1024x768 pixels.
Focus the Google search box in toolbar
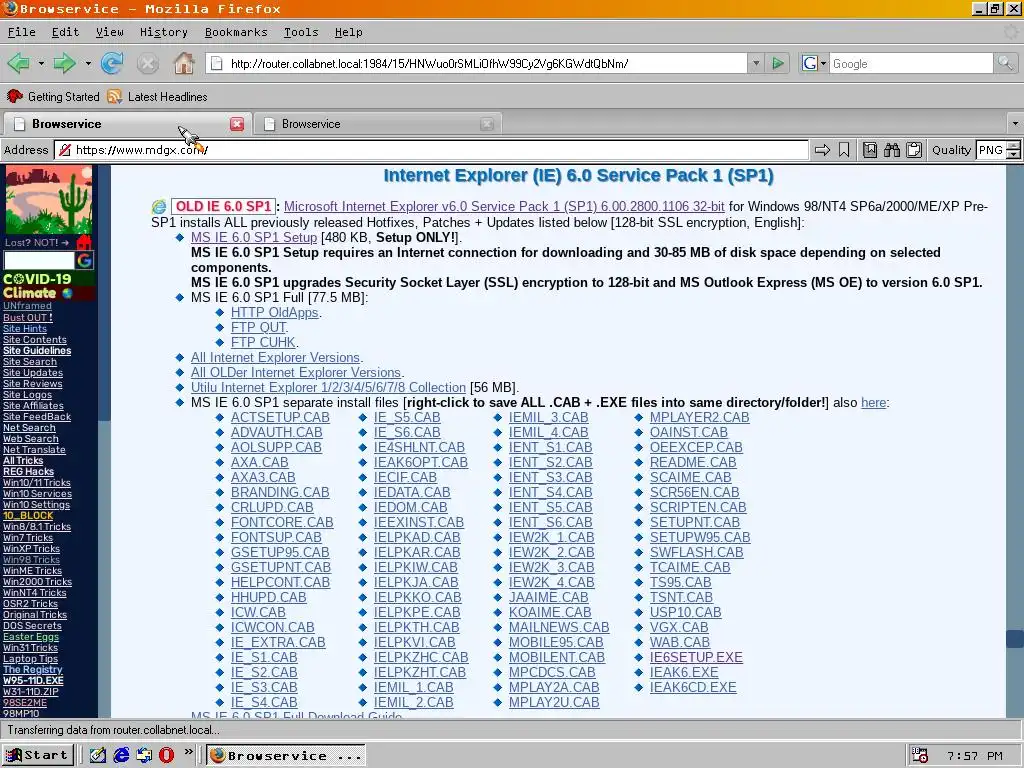pos(911,63)
